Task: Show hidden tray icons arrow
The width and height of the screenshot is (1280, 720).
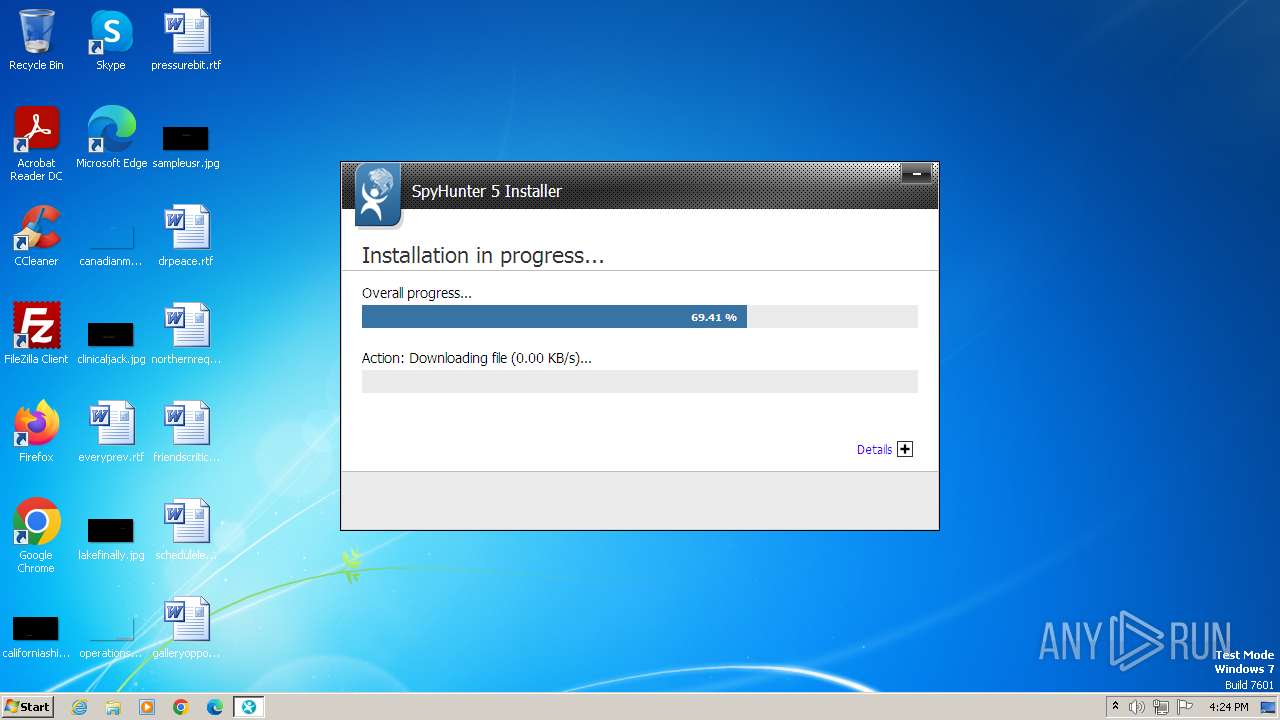Action: pyautogui.click(x=1115, y=707)
